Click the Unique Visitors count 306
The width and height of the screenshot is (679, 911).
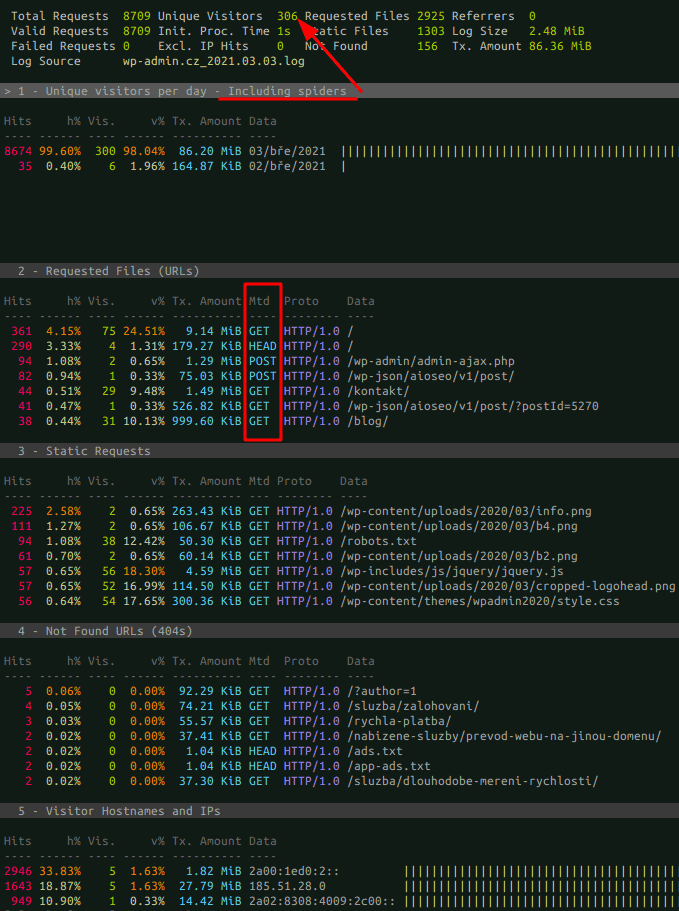click(x=287, y=16)
